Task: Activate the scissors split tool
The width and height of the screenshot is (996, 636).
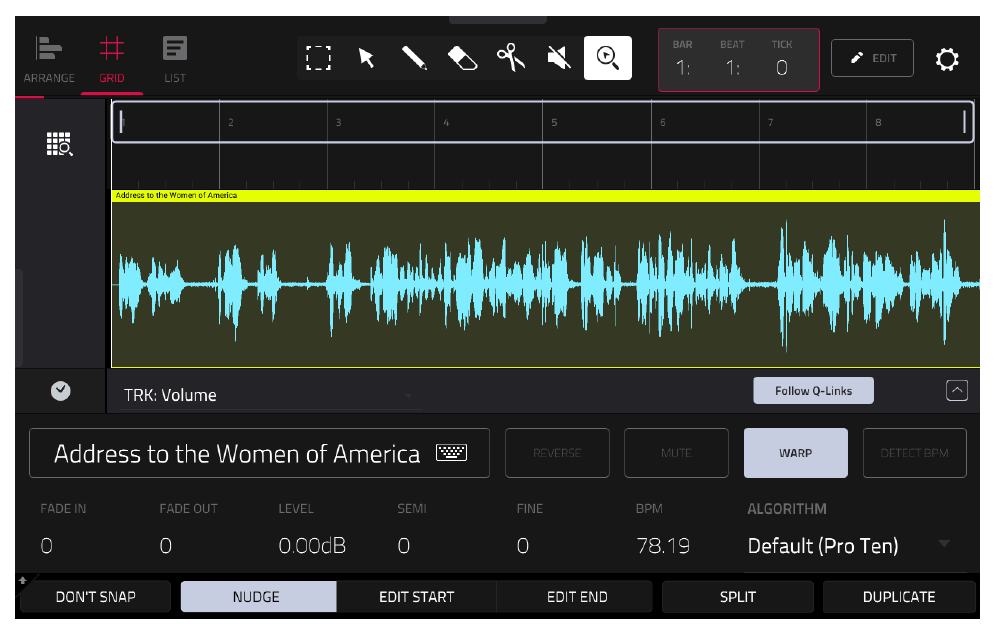Action: tap(511, 58)
